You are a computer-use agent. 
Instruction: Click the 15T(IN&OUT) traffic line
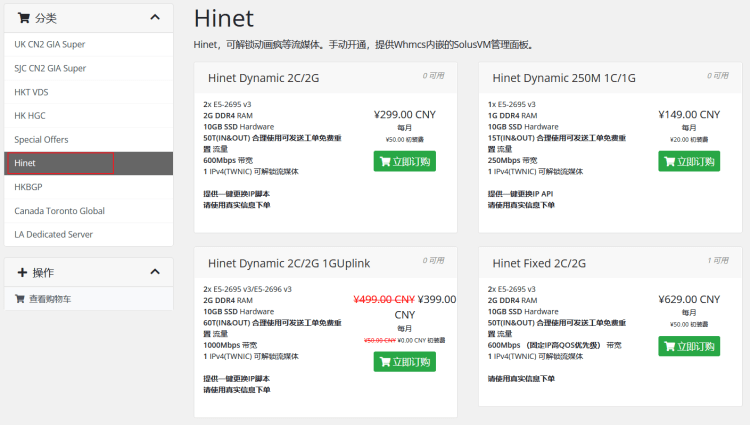click(557, 143)
